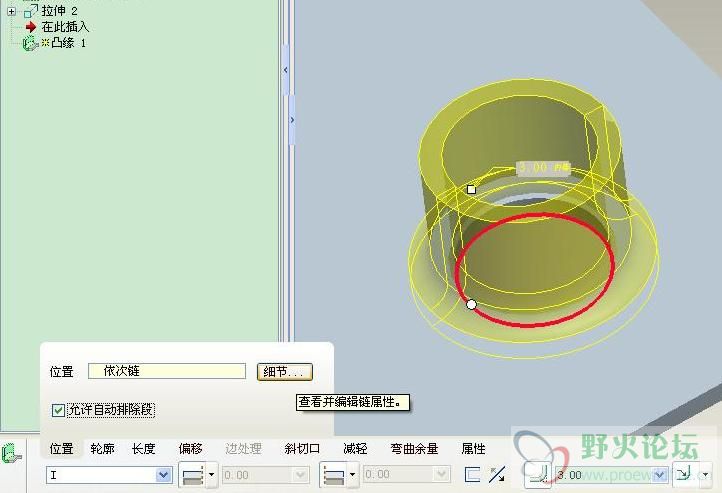Click the profile shape field containing I
The height and width of the screenshot is (493, 722).
pos(109,475)
